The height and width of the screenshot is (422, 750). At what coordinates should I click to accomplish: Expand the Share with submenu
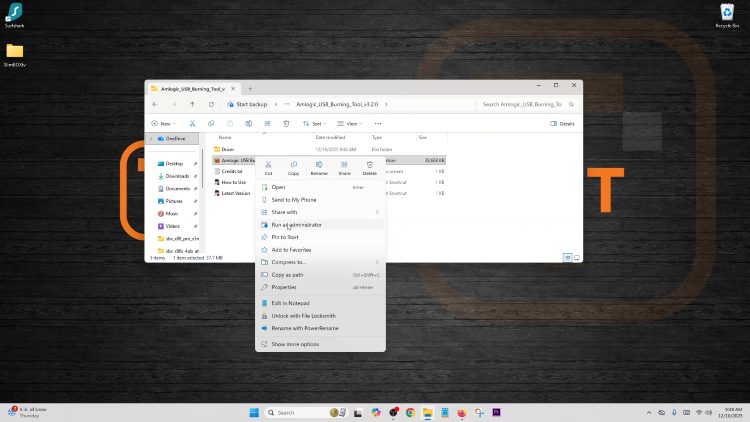(320, 212)
